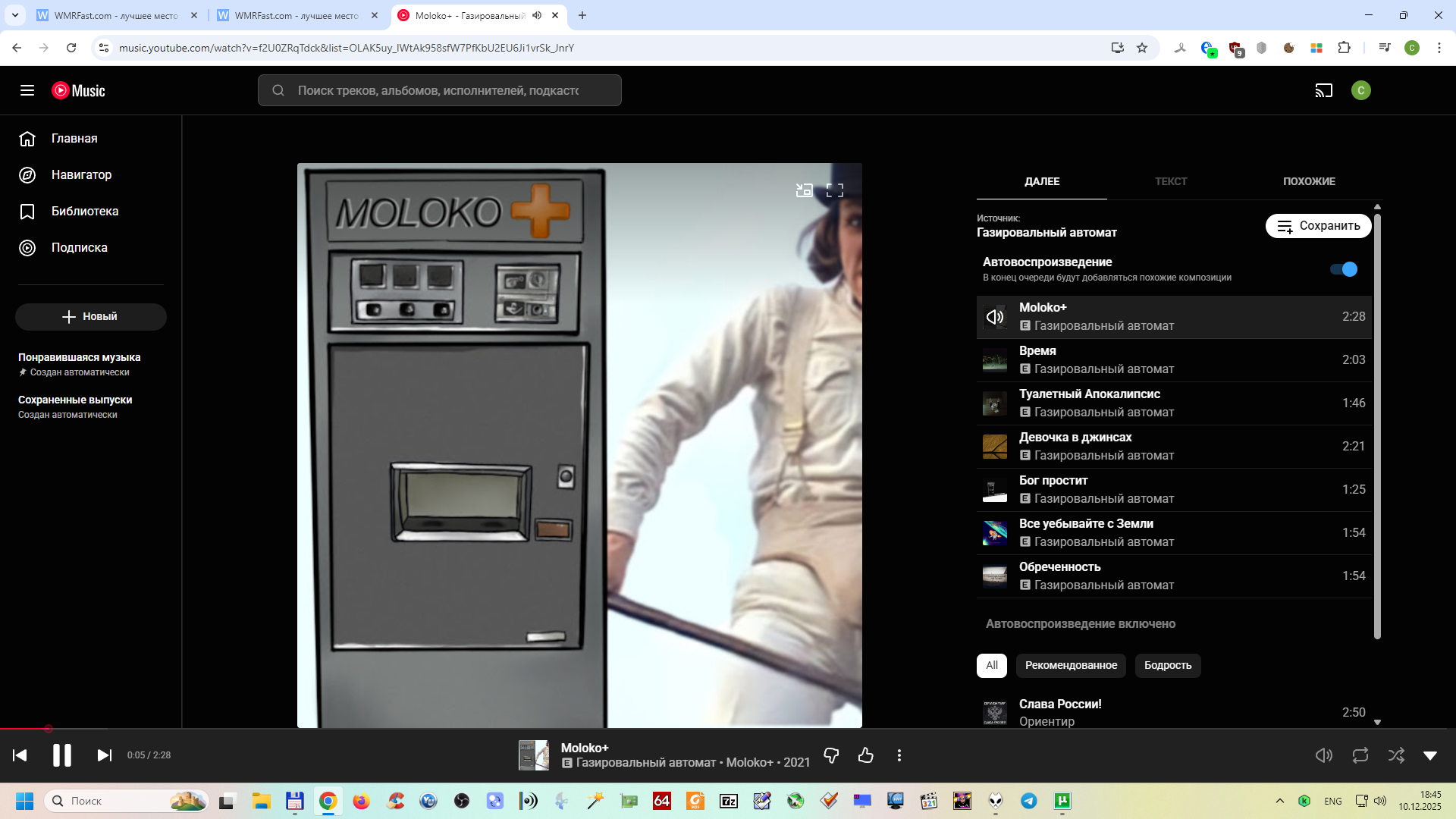This screenshot has height=819, width=1456.
Task: Select the Рекомендованное filter chip
Action: [x=1070, y=665]
